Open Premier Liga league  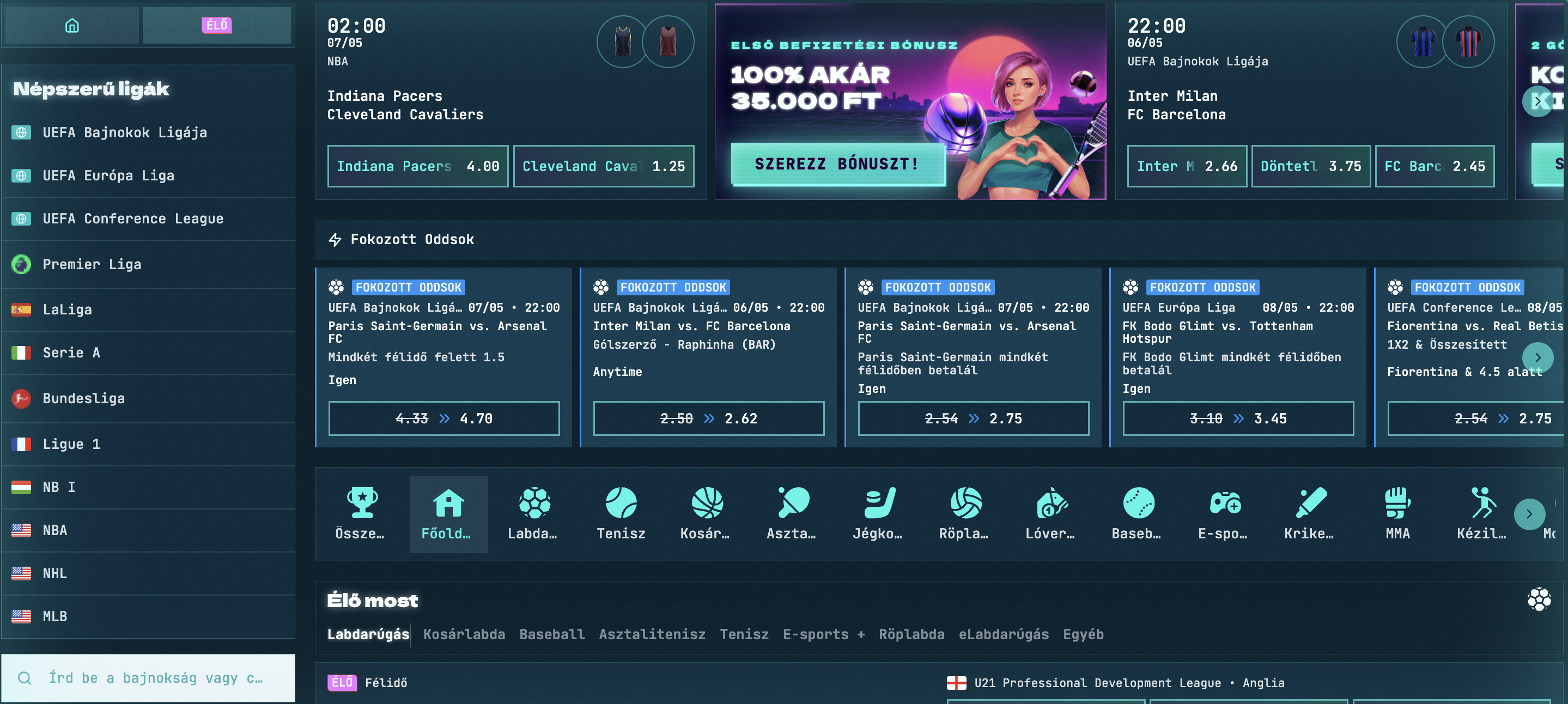click(x=148, y=264)
